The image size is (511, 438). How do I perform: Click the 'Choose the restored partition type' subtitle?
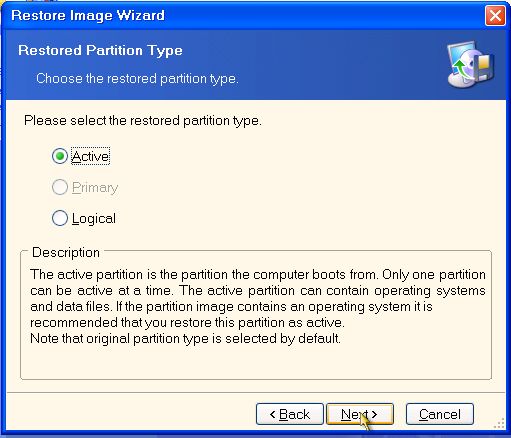(x=137, y=79)
